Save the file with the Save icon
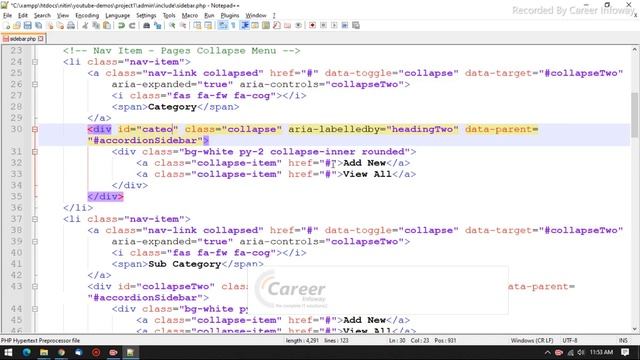 click(x=27, y=25)
